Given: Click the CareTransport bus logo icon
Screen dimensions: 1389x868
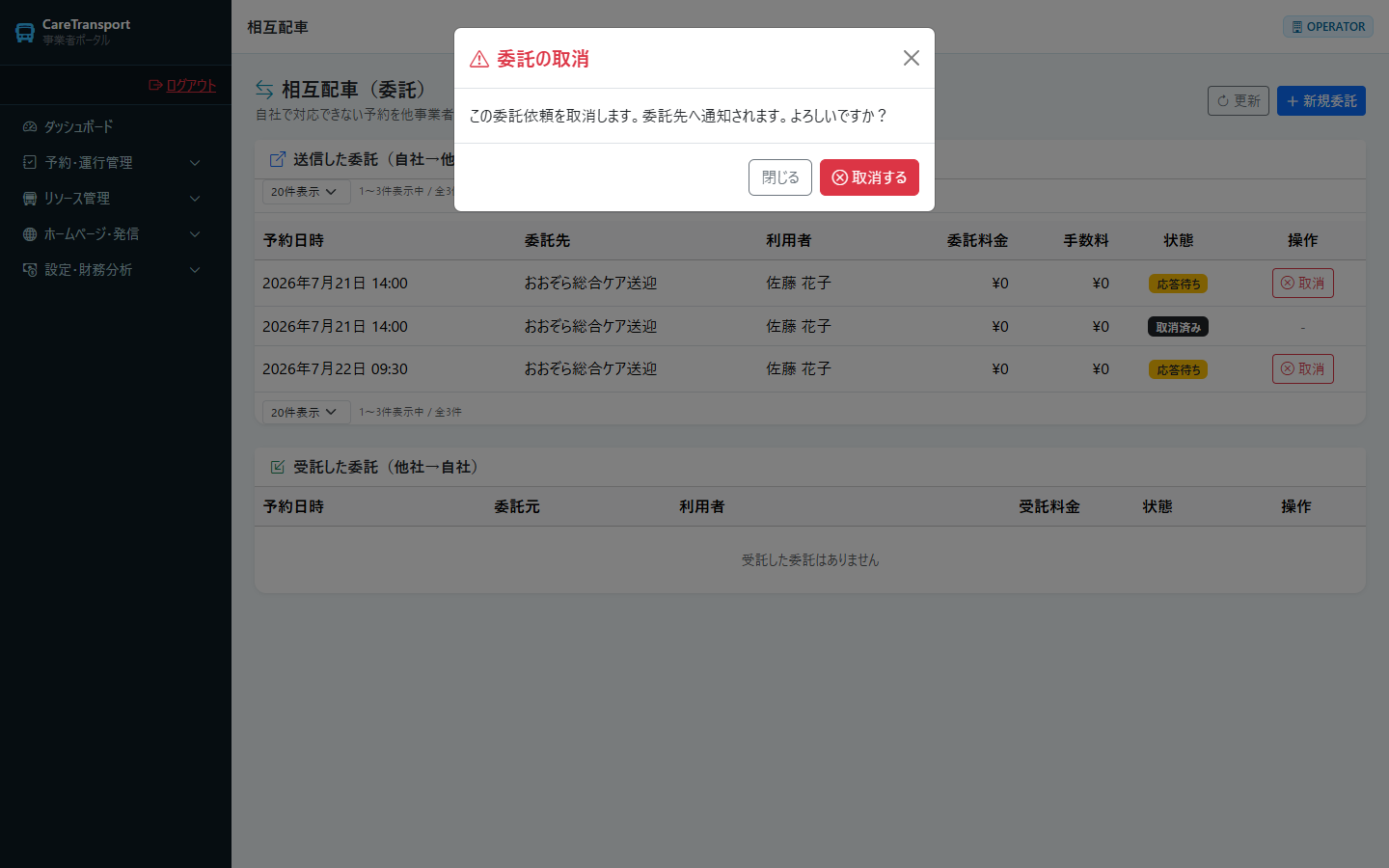Looking at the screenshot, I should (x=25, y=33).
